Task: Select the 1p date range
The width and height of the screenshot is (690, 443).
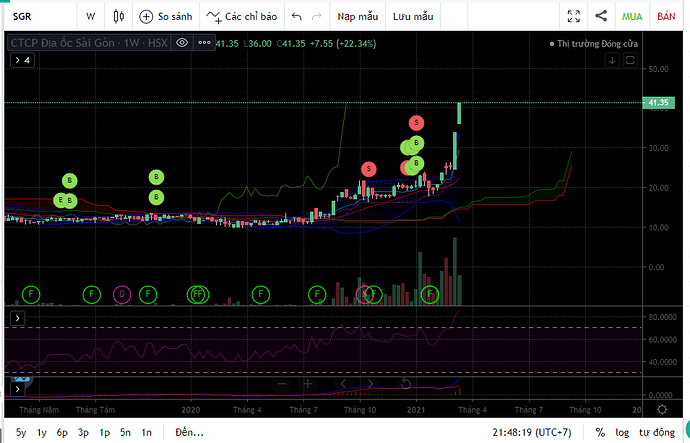Action: tap(104, 433)
